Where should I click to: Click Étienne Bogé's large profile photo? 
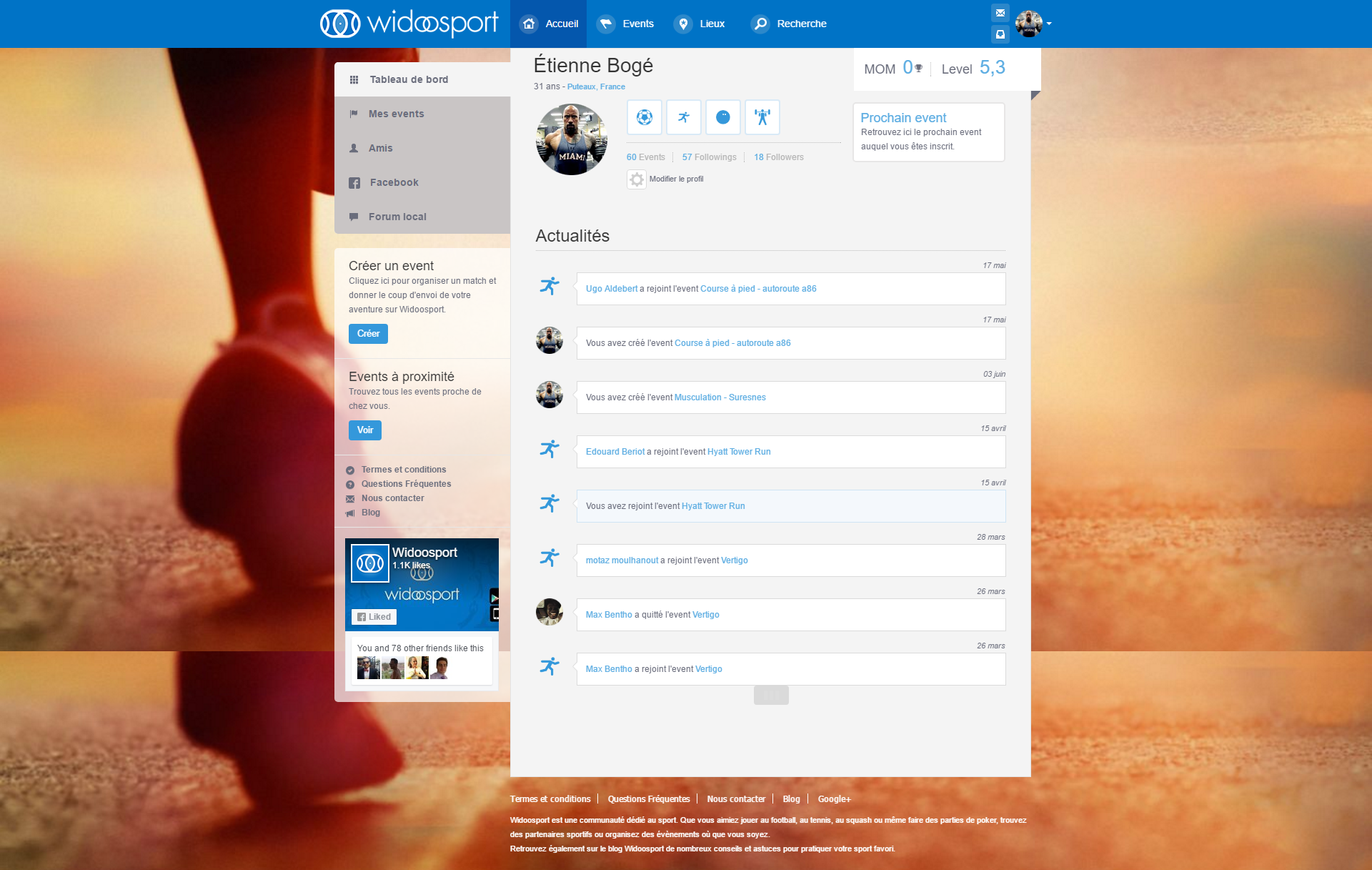[572, 139]
